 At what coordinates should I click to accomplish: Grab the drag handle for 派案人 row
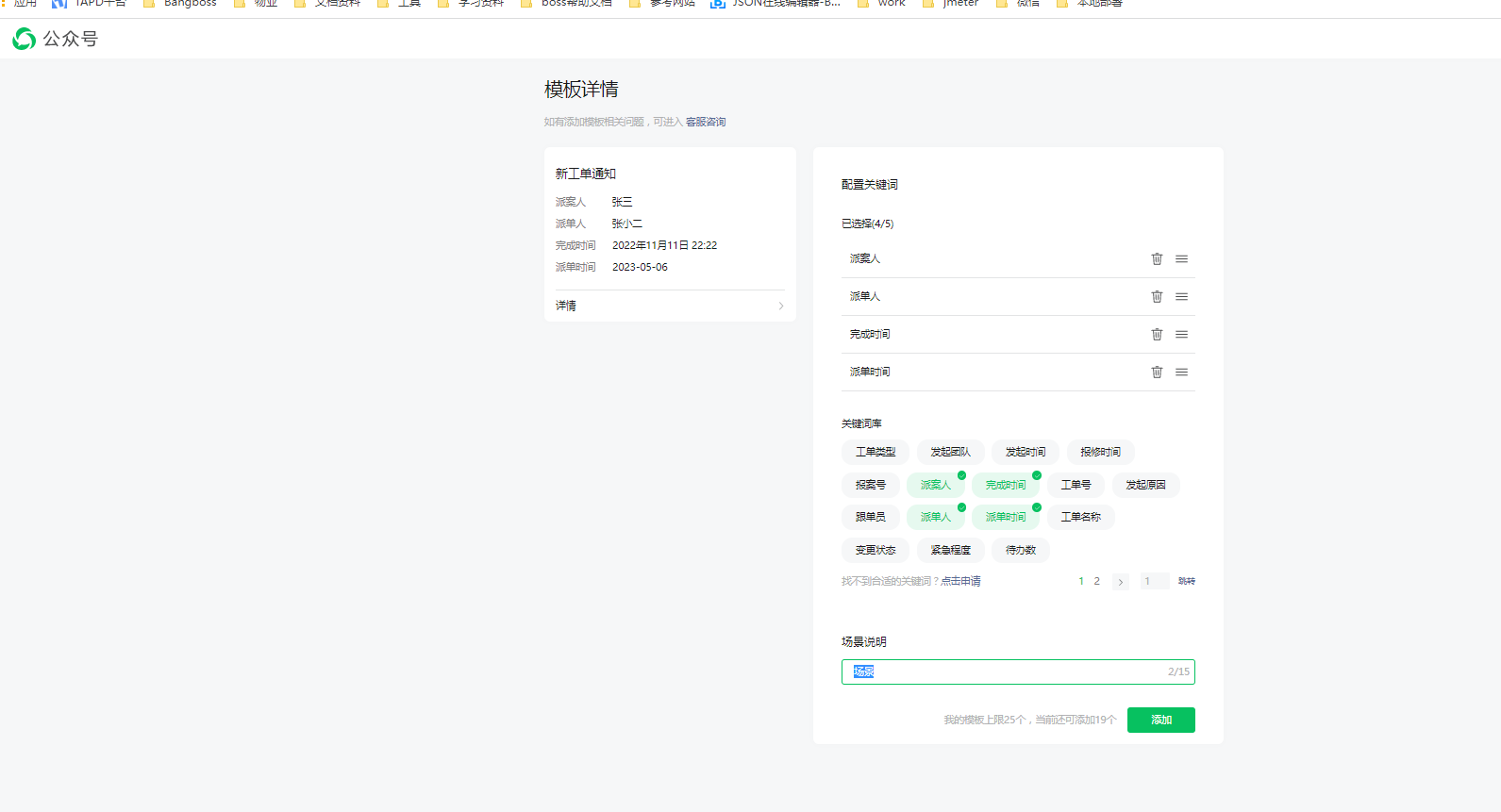coord(1181,258)
